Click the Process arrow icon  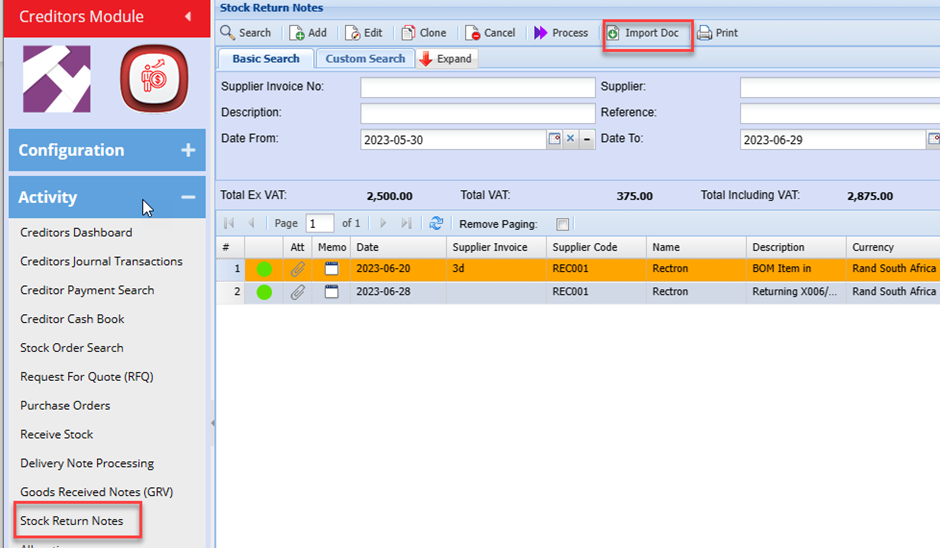(540, 33)
